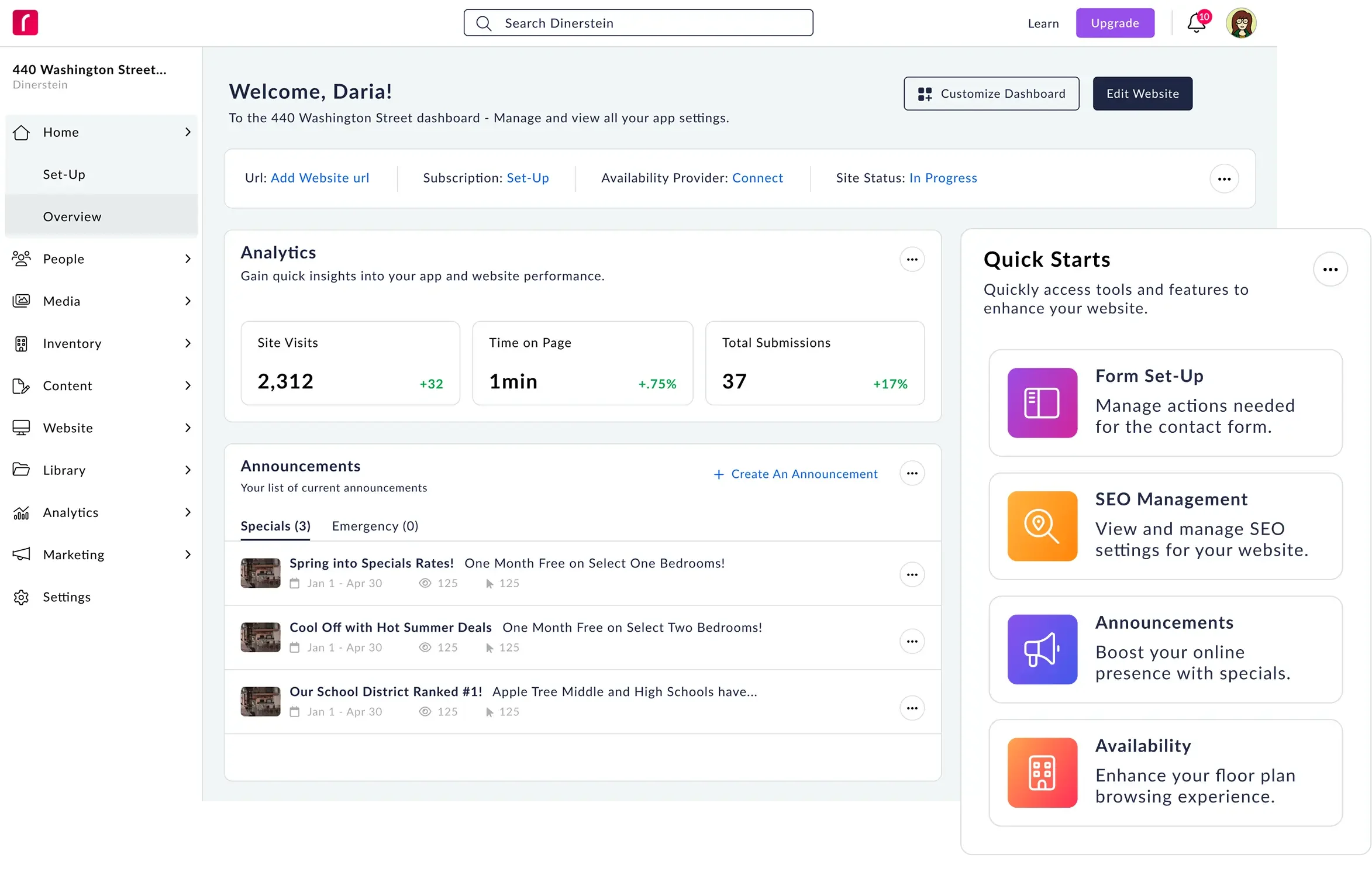Expand the Media menu chevron
Screen dimensions: 1372x875
click(x=188, y=301)
